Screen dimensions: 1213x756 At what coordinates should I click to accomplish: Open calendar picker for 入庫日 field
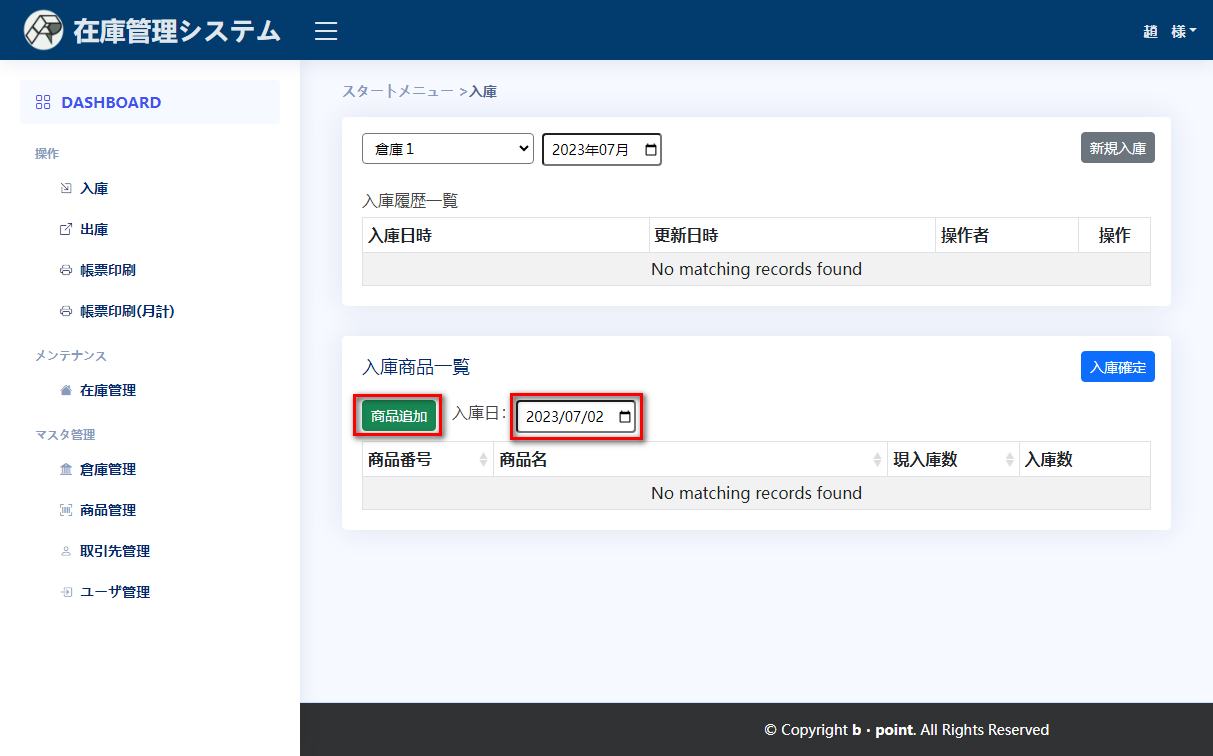pos(625,417)
